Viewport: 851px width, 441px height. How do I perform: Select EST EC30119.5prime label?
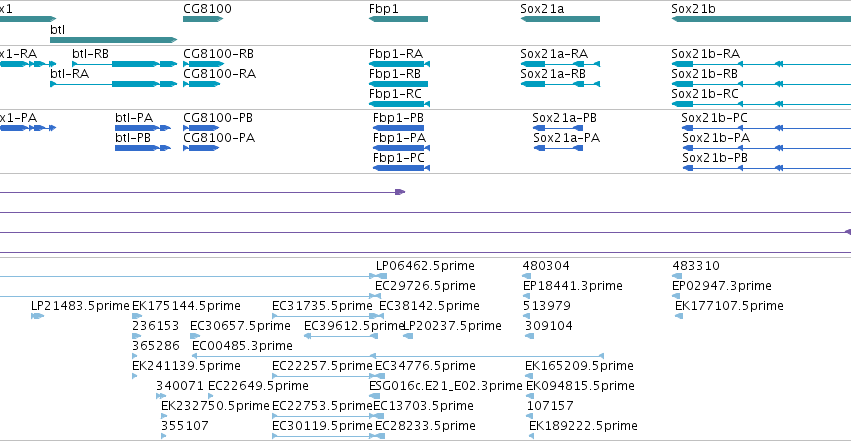[322, 426]
